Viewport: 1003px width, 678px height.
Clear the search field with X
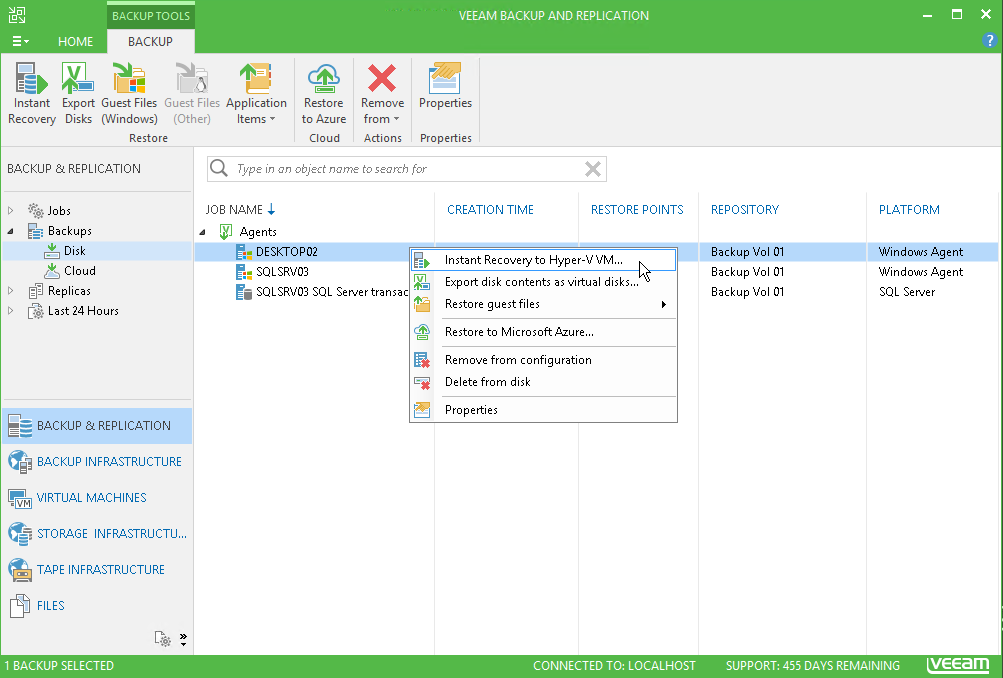(x=593, y=169)
